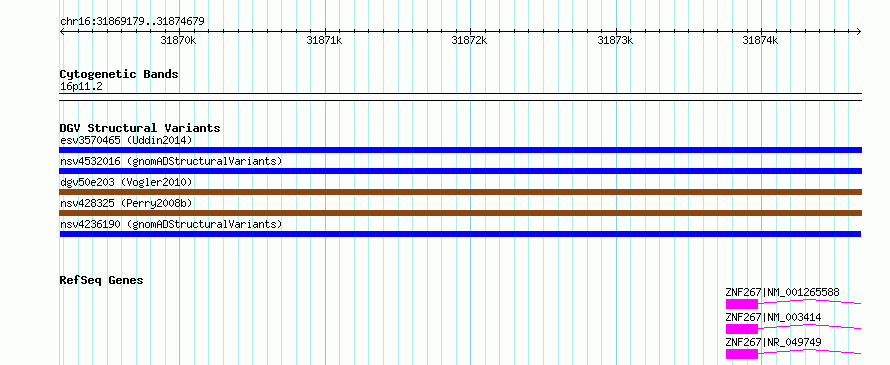Select the nsv428325 (Perry2008b) brown bar
The image size is (890, 365).
[x=460, y=213]
